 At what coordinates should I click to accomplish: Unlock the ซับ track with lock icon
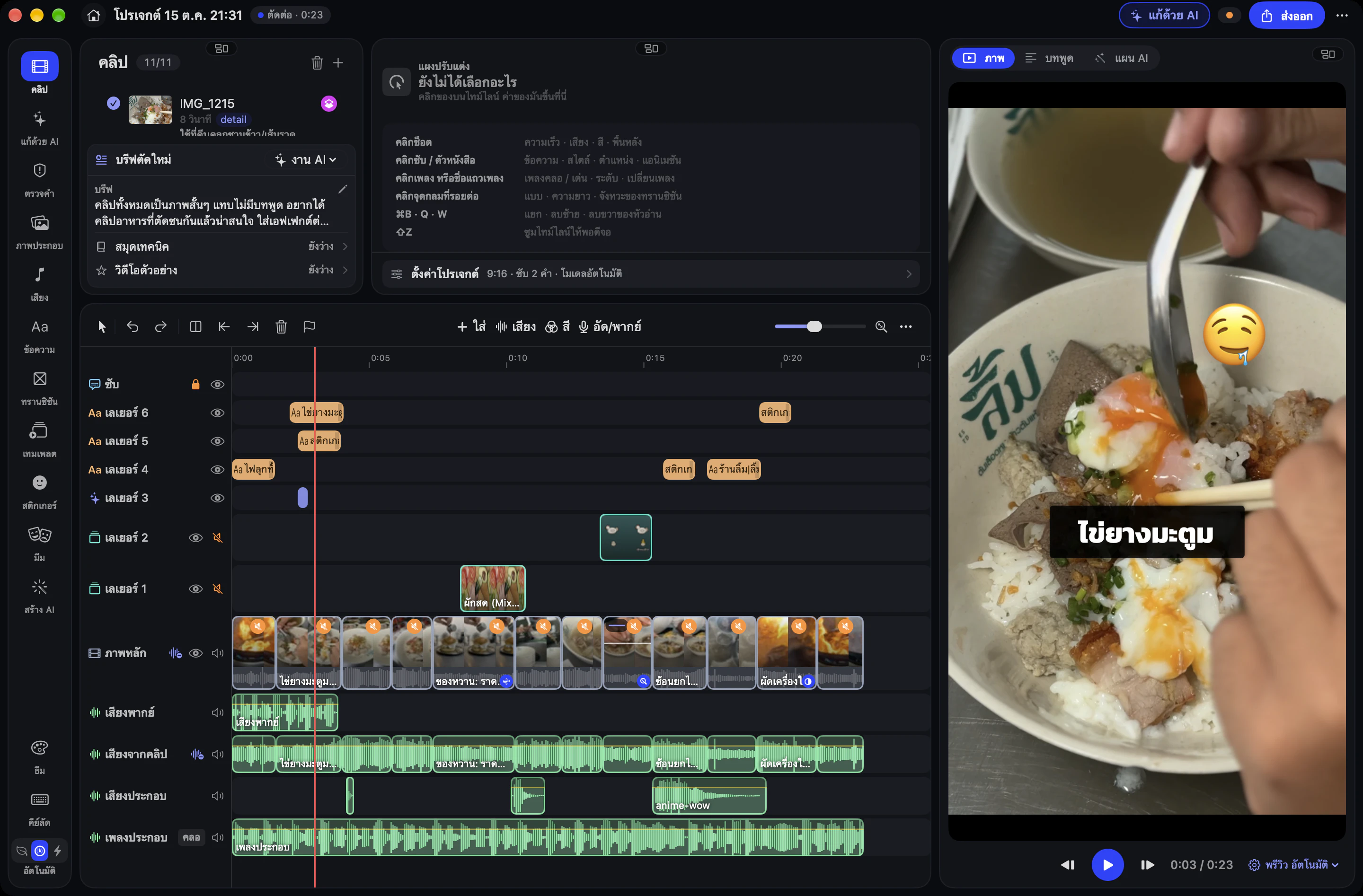coord(195,384)
